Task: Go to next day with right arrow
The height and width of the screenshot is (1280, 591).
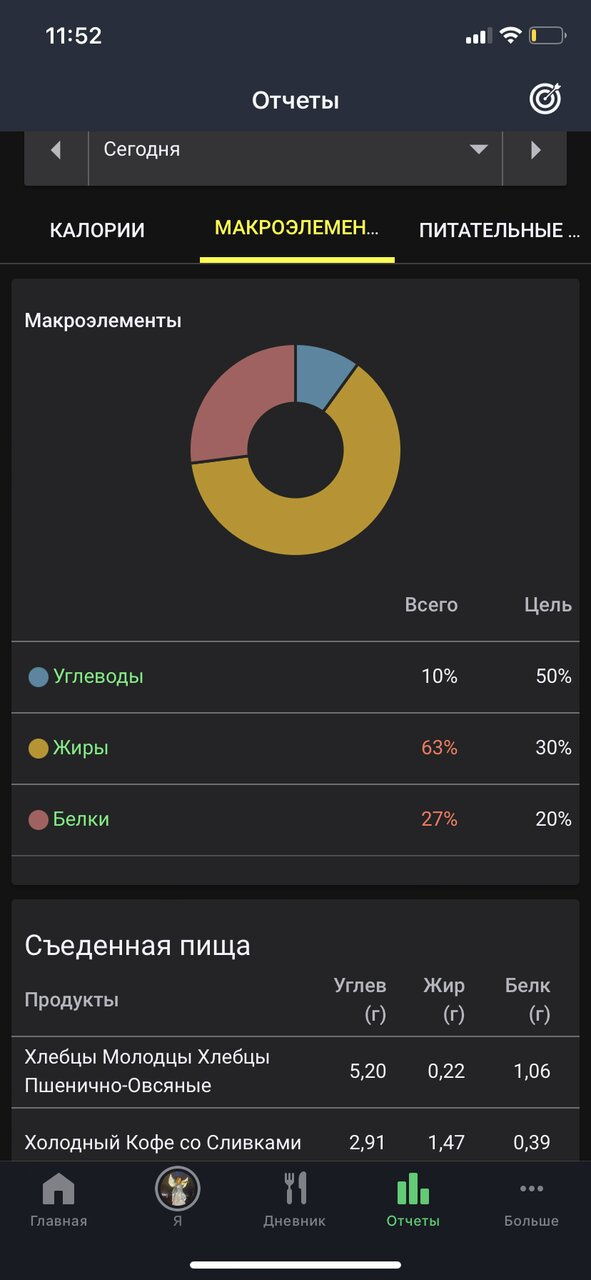Action: coord(535,150)
